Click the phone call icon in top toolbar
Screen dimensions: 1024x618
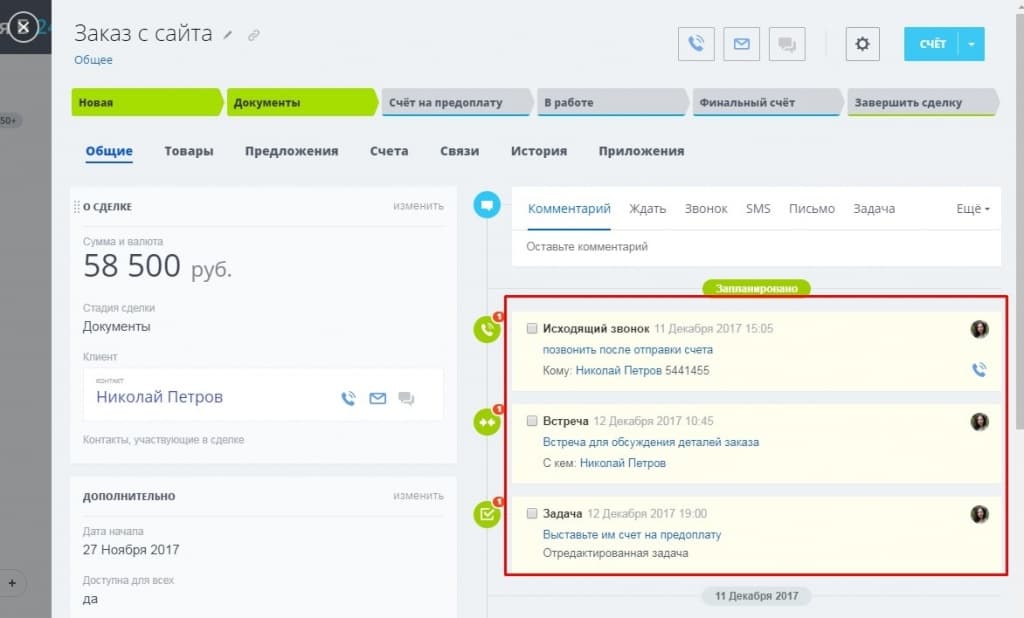[696, 44]
